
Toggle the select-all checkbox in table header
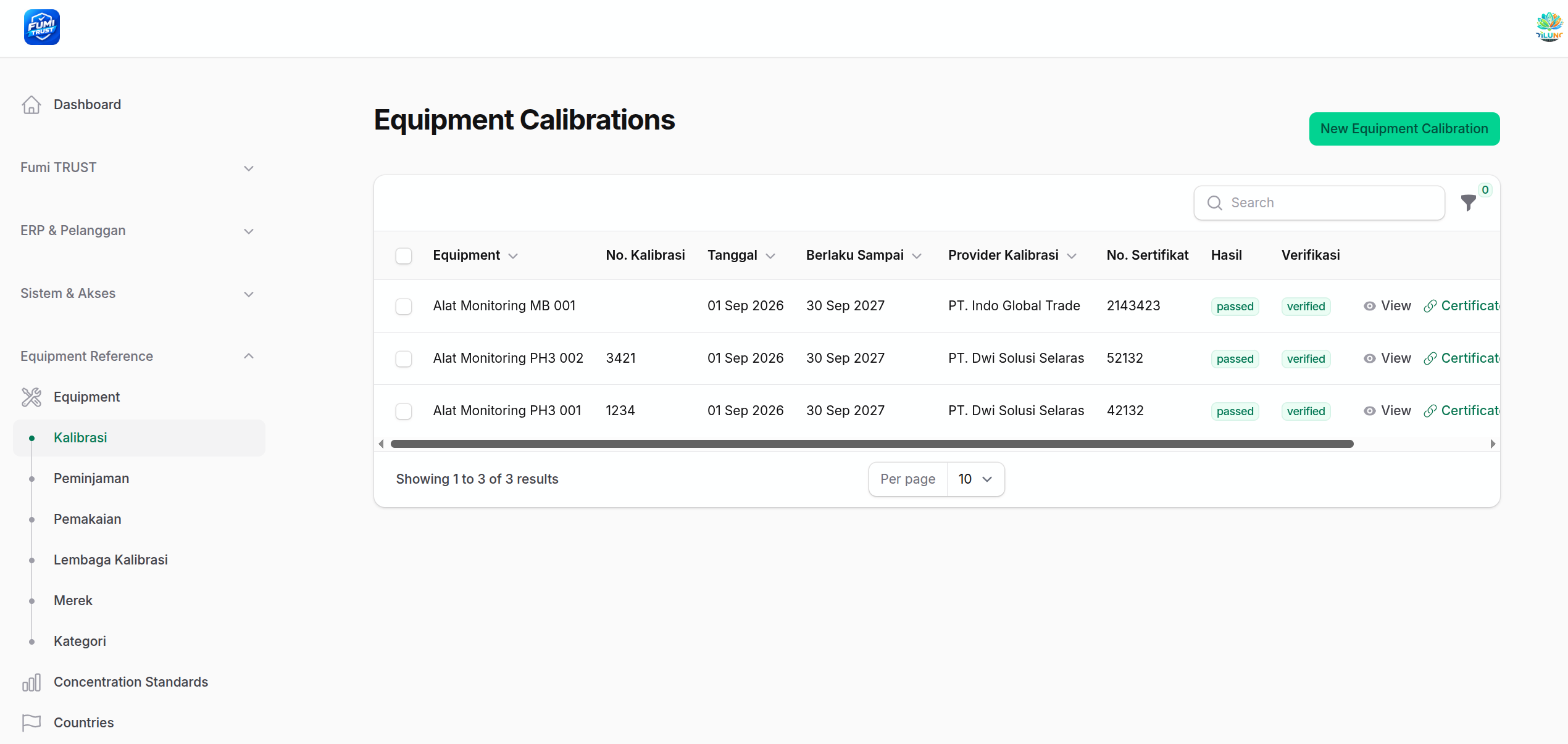pyautogui.click(x=404, y=256)
